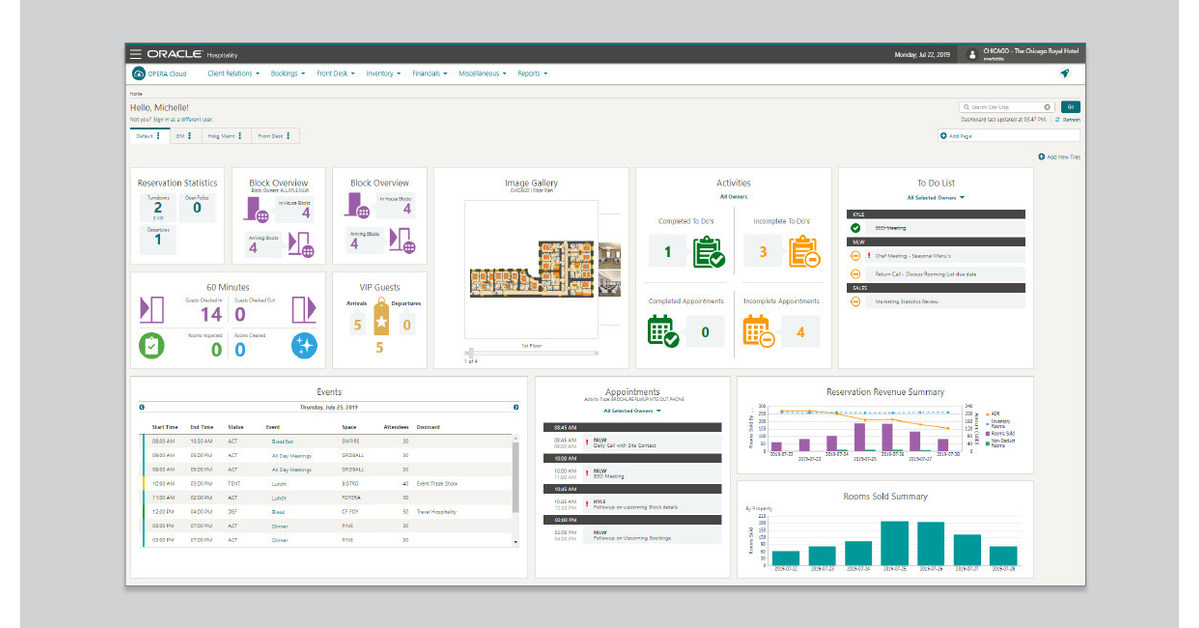Open the Reports menu
This screenshot has width=1199, height=628.
(x=531, y=74)
